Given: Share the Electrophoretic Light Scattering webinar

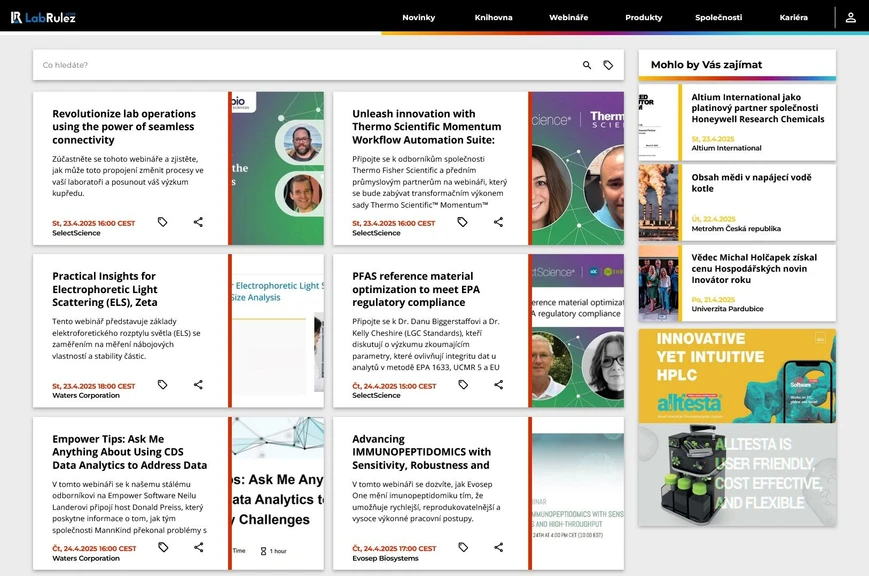Looking at the screenshot, I should [x=198, y=385].
